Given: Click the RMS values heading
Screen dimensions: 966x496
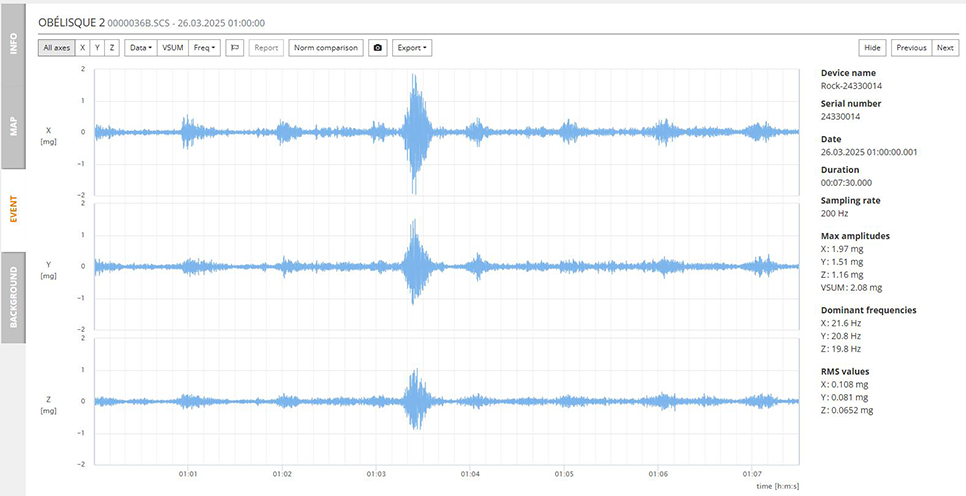Looking at the screenshot, I should (x=845, y=372).
